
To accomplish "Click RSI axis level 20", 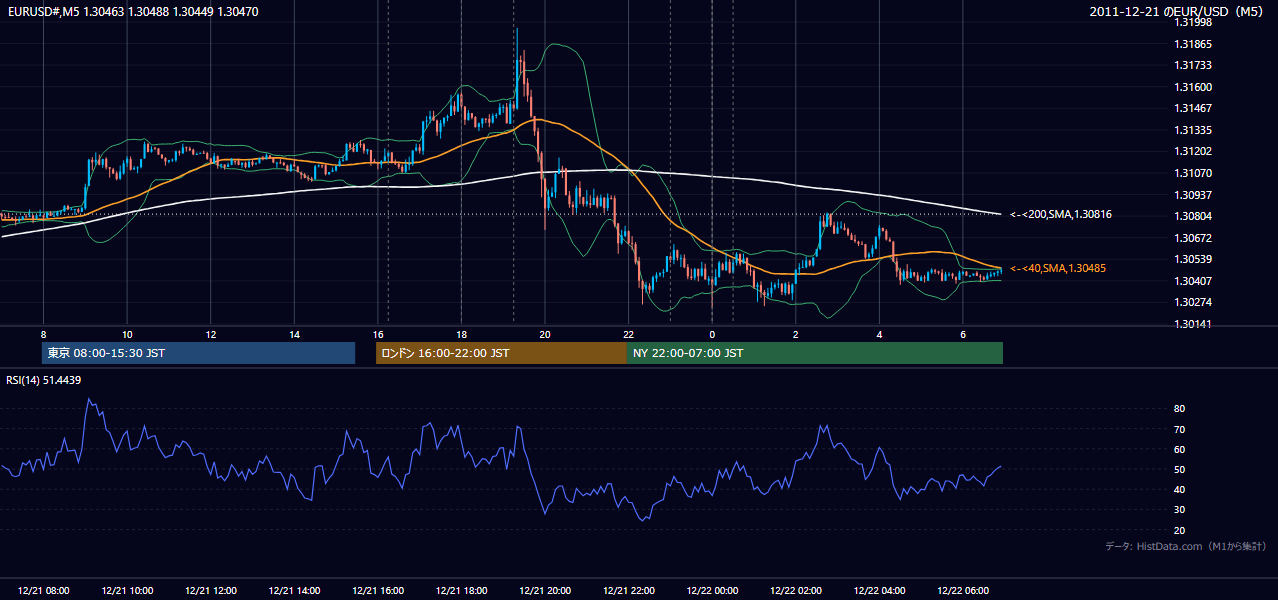I will point(1179,530).
